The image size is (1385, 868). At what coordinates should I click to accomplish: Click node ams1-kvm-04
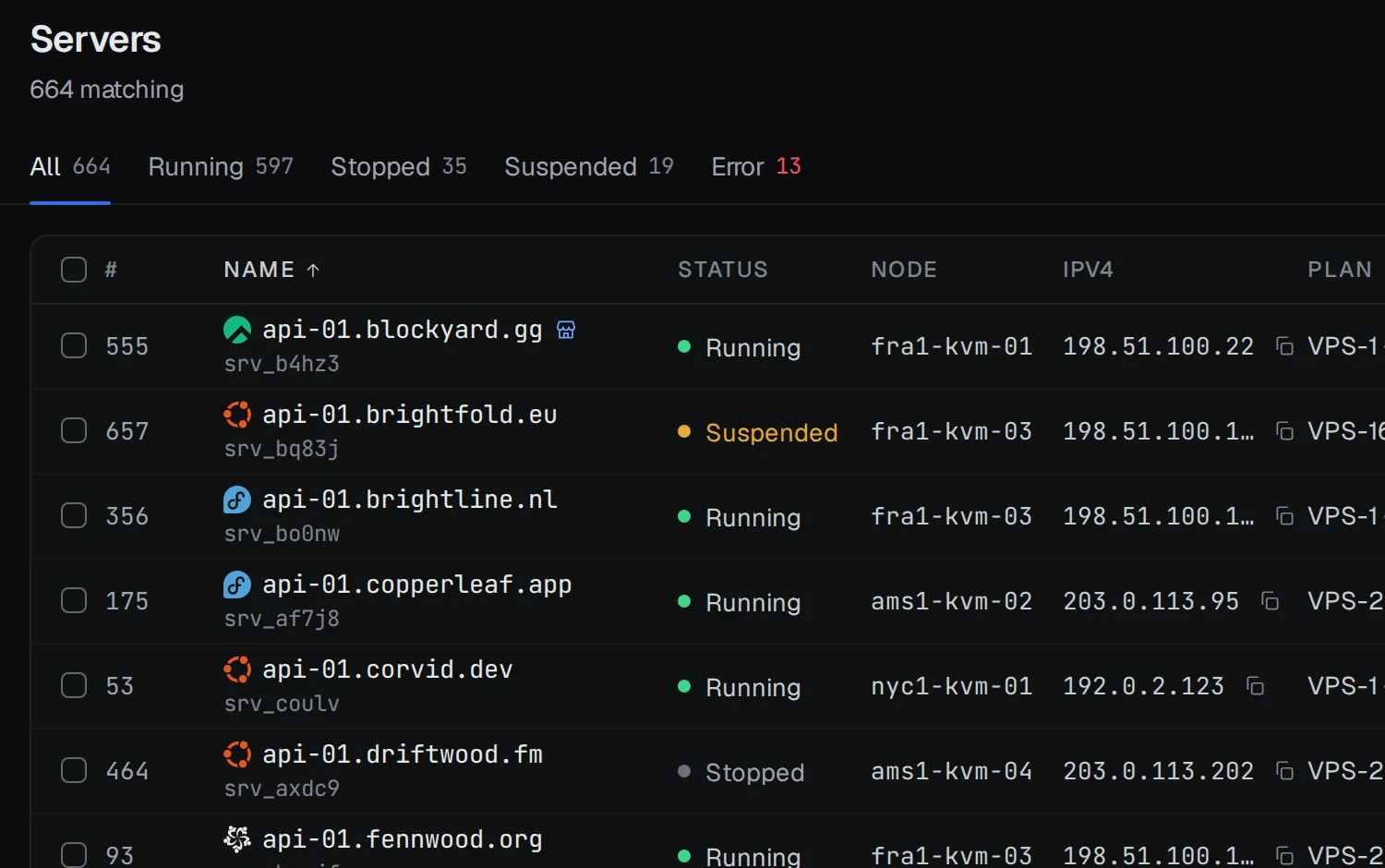coord(951,771)
